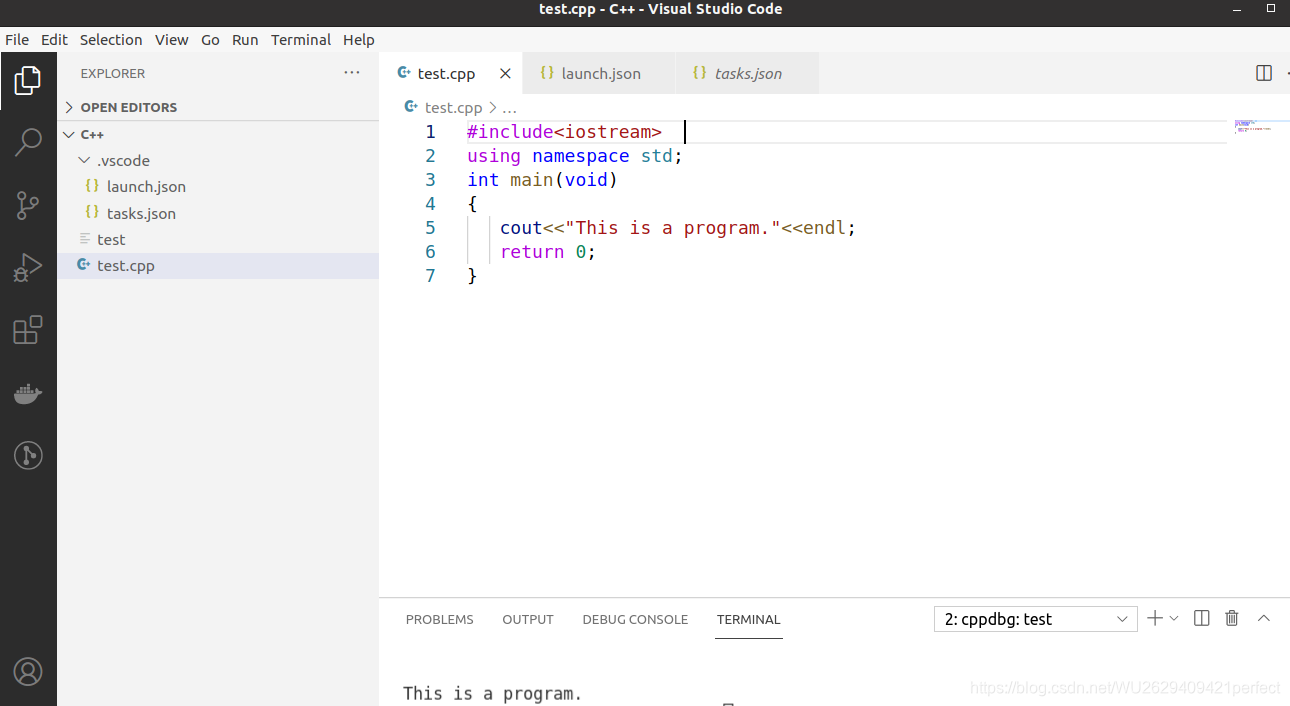Open the Docker view in activity bar
Viewport: 1290px width, 706px height.
(28, 393)
